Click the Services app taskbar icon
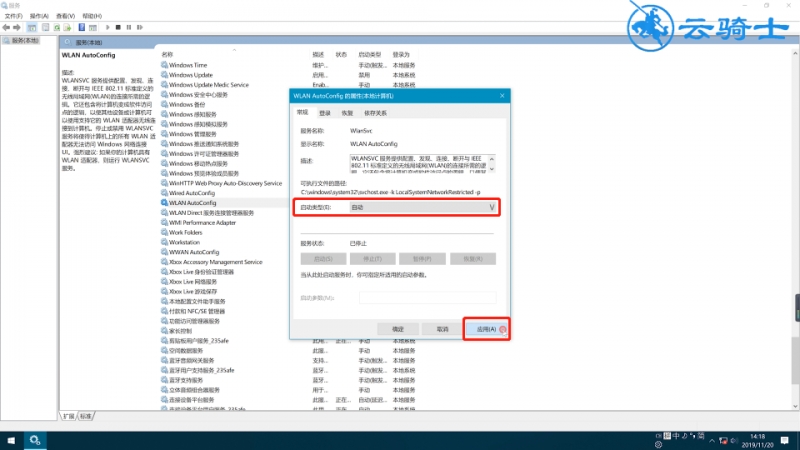800x450 pixels. [x=35, y=440]
